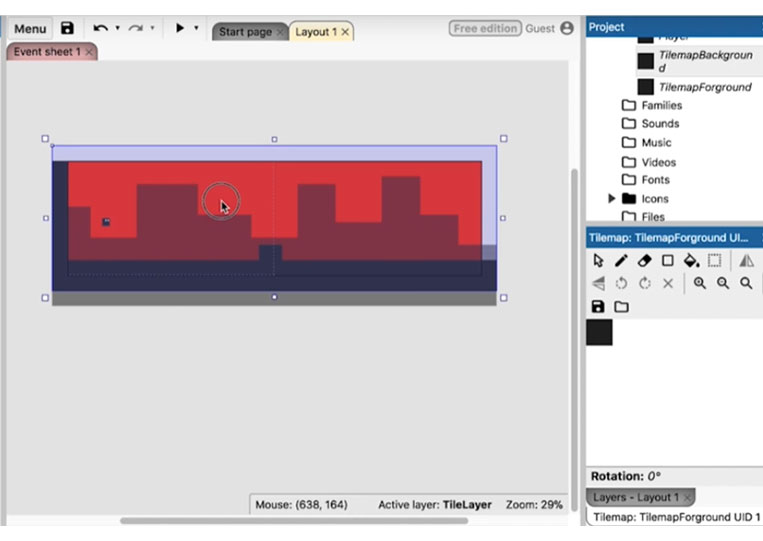
Task: Click rotate tile clockwise icon
Action: [645, 283]
